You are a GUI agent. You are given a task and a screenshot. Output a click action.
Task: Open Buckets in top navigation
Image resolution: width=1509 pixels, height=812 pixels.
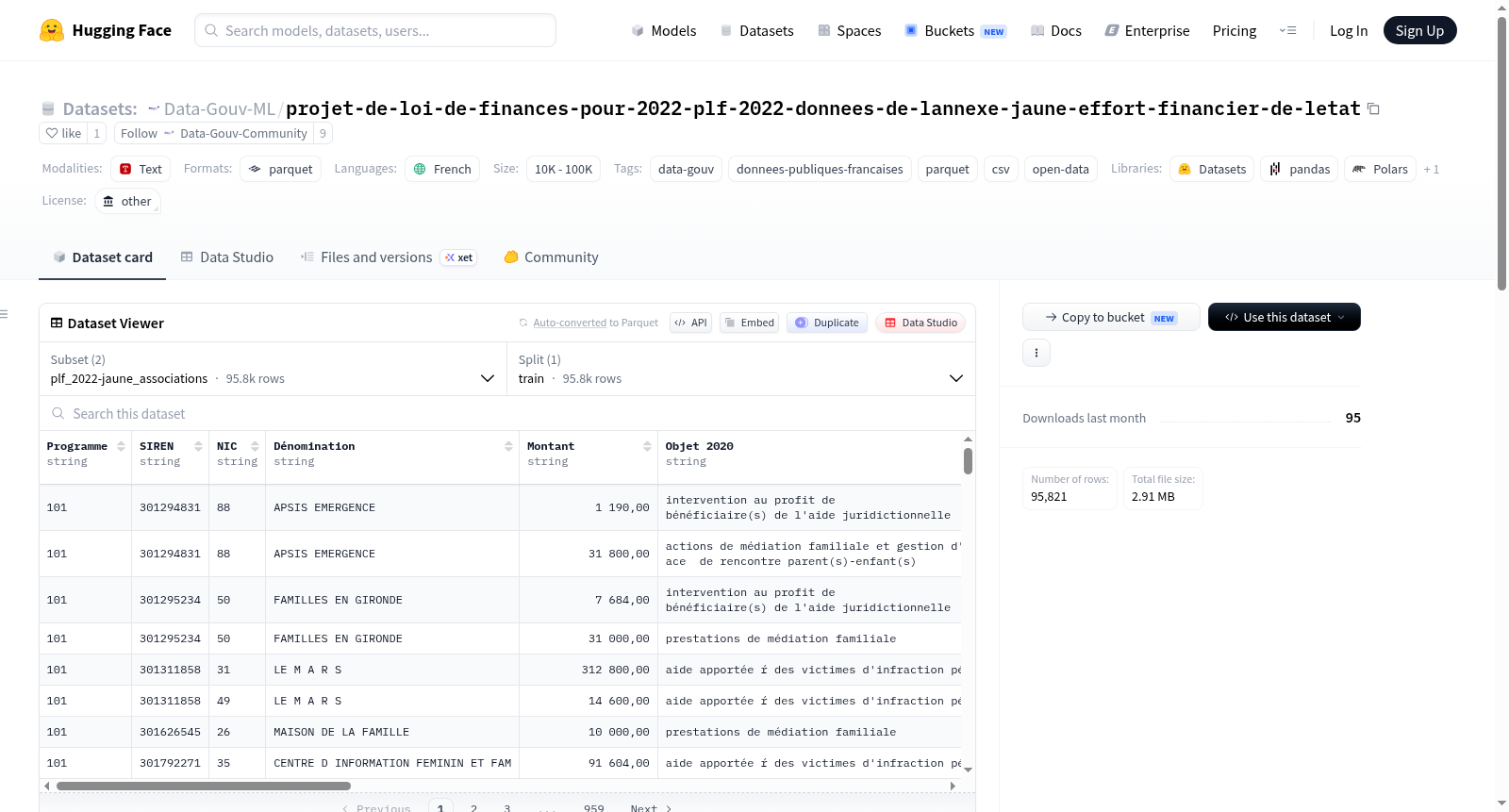point(955,31)
